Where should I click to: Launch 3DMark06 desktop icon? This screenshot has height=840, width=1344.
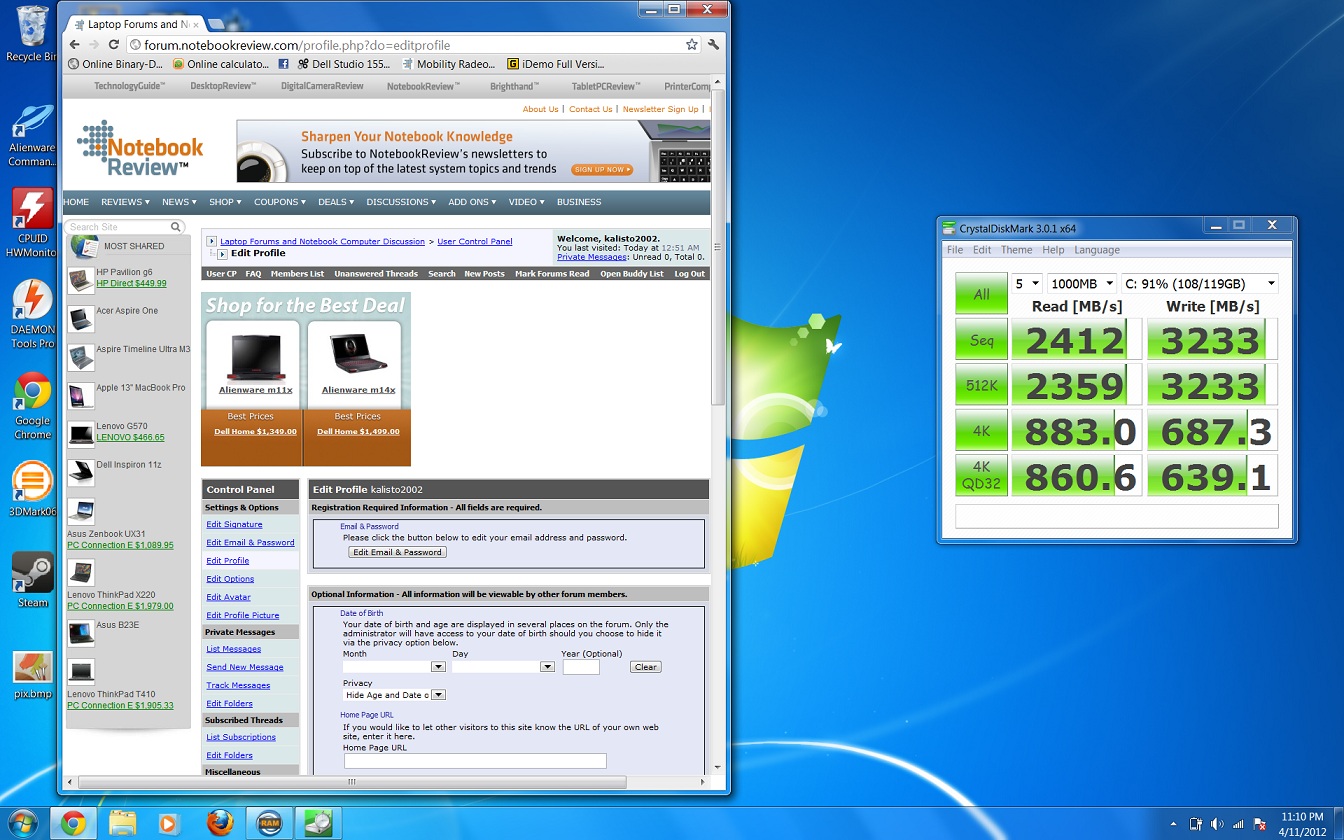[32, 489]
